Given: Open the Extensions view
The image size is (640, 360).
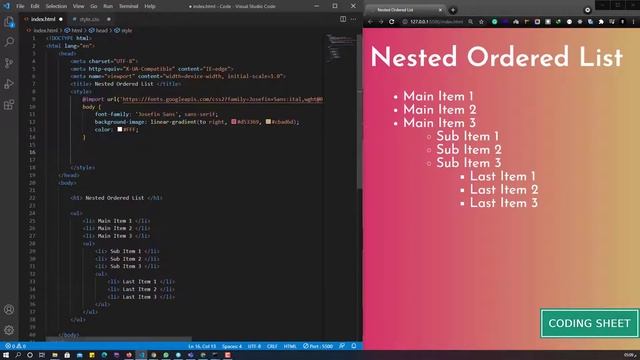Looking at the screenshot, I should coord(9,105).
